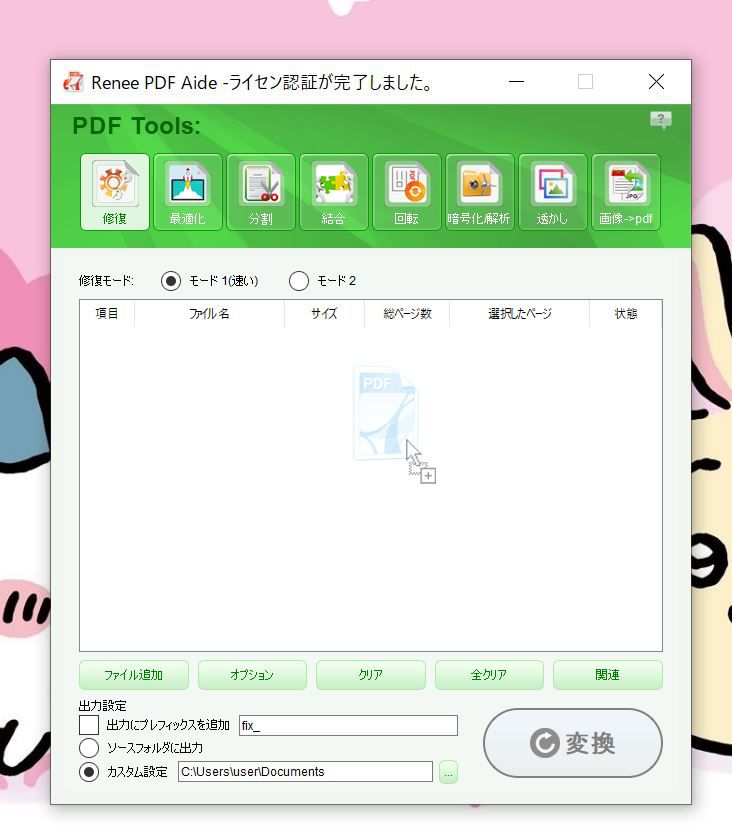Select モード 1(速い) repair mode
The height and width of the screenshot is (836, 732).
171,281
